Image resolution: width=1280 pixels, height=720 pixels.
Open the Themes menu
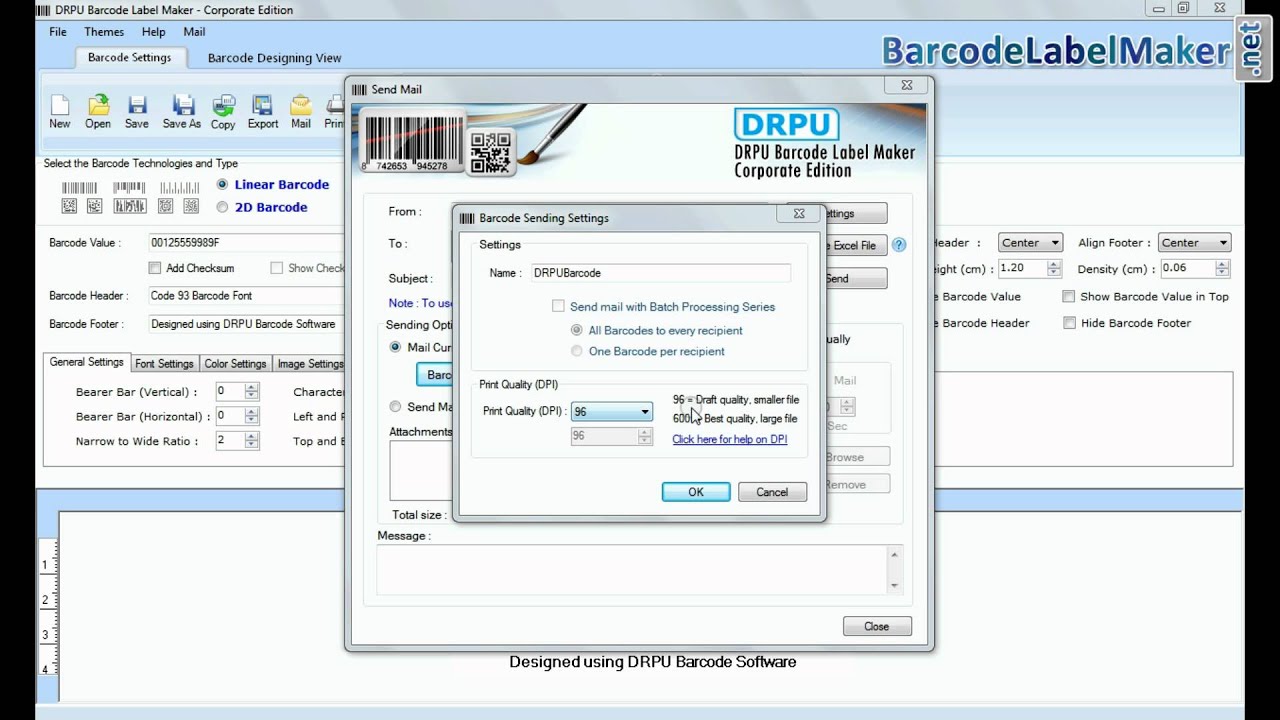pos(104,32)
